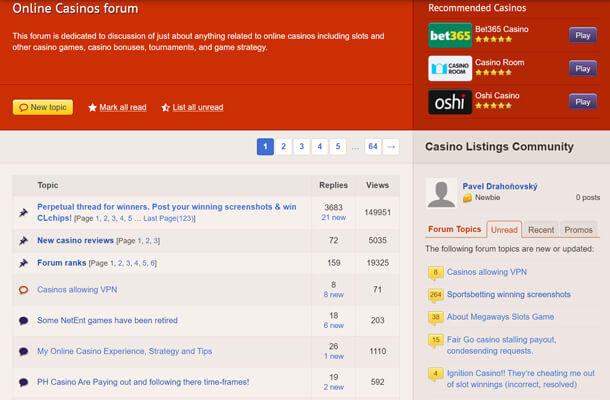This screenshot has width=610, height=400.
Task: Open PH Casino Are Paying out topic
Action: [143, 382]
